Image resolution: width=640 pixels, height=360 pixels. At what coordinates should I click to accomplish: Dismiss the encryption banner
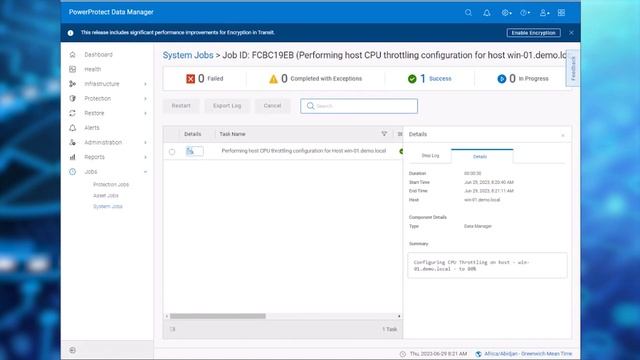click(x=571, y=33)
